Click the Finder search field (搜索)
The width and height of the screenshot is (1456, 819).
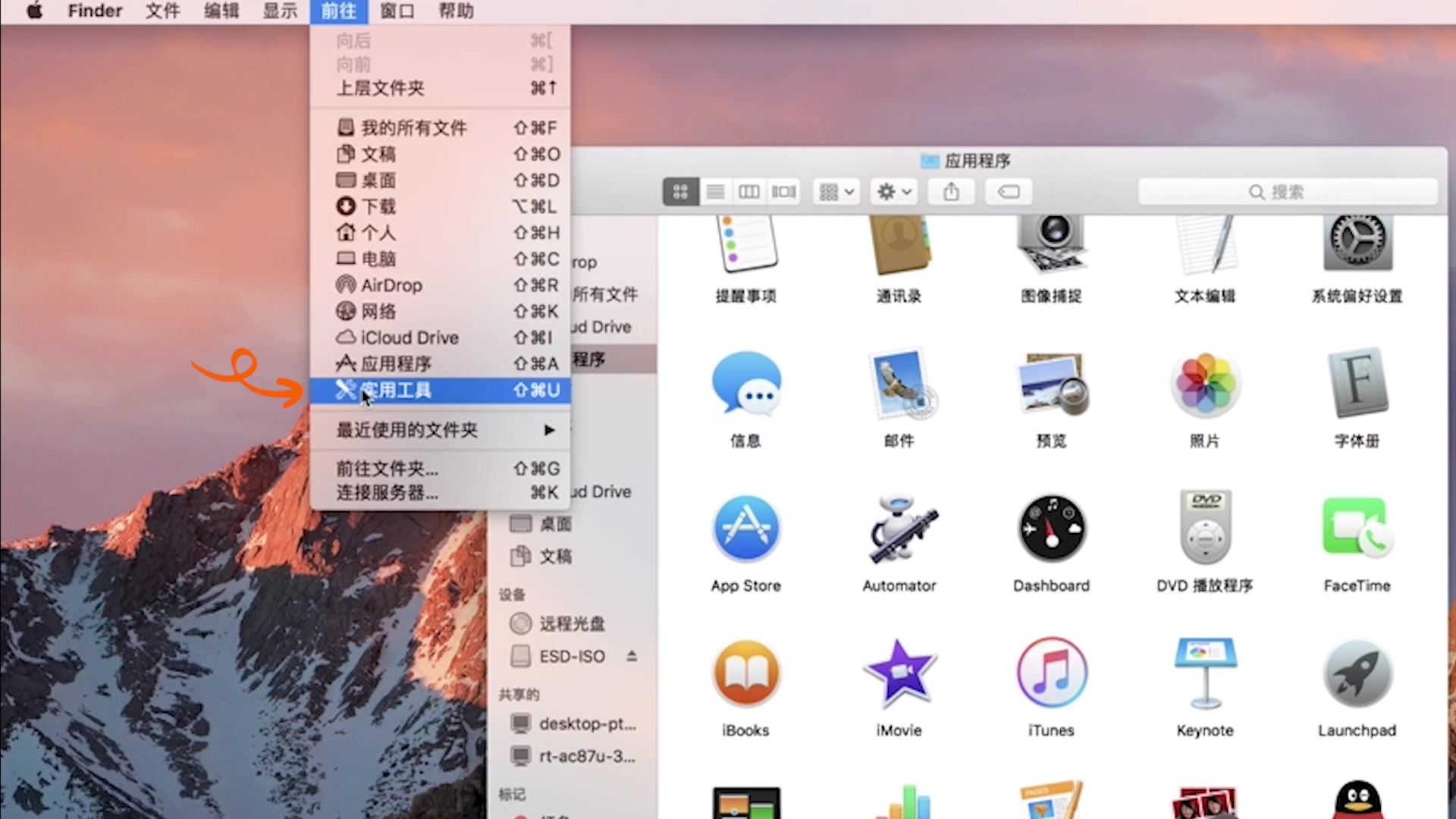click(x=1288, y=192)
